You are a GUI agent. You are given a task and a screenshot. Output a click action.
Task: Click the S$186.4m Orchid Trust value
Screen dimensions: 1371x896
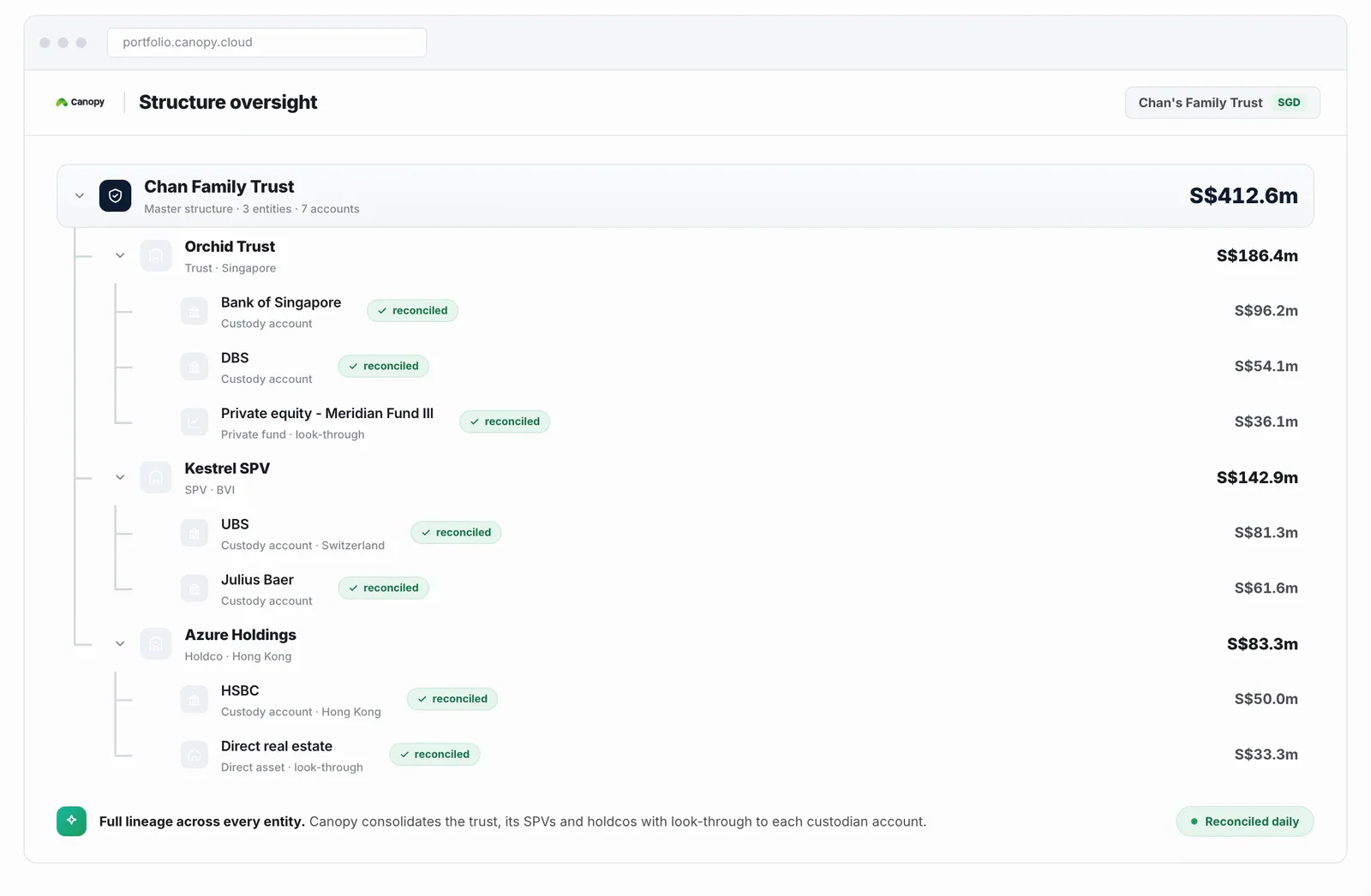tap(1257, 255)
